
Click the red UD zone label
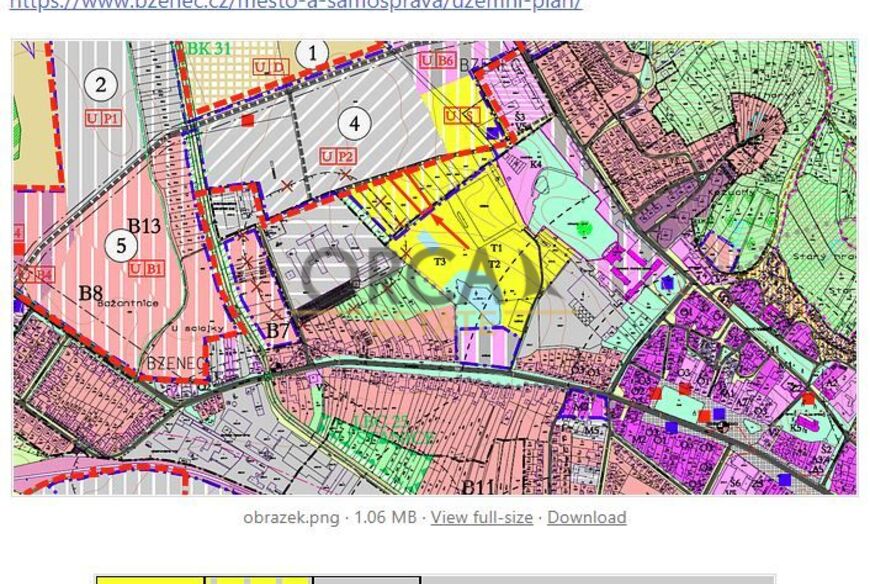(271, 66)
